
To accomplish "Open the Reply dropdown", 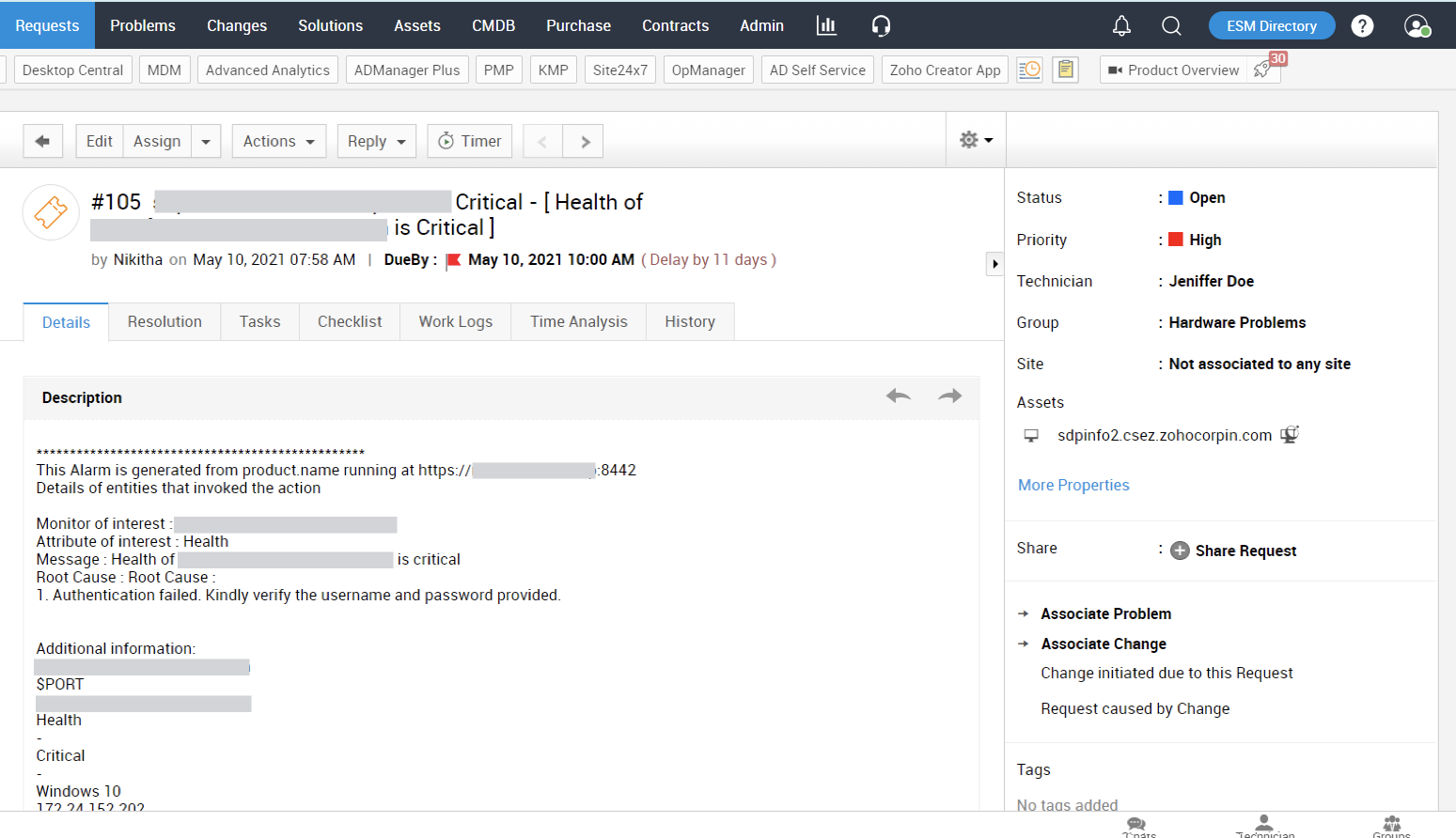I will (376, 141).
